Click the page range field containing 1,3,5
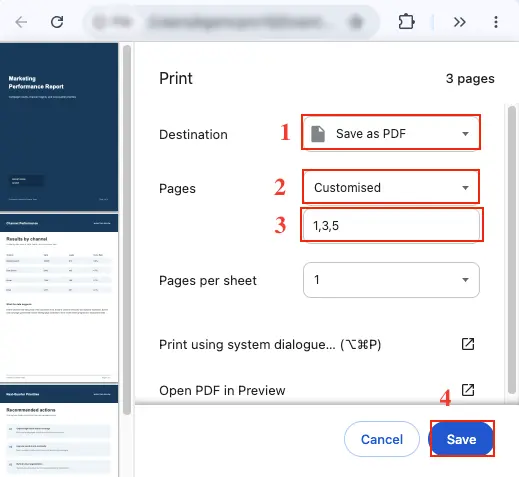This screenshot has width=519, height=477. pyautogui.click(x=391, y=226)
